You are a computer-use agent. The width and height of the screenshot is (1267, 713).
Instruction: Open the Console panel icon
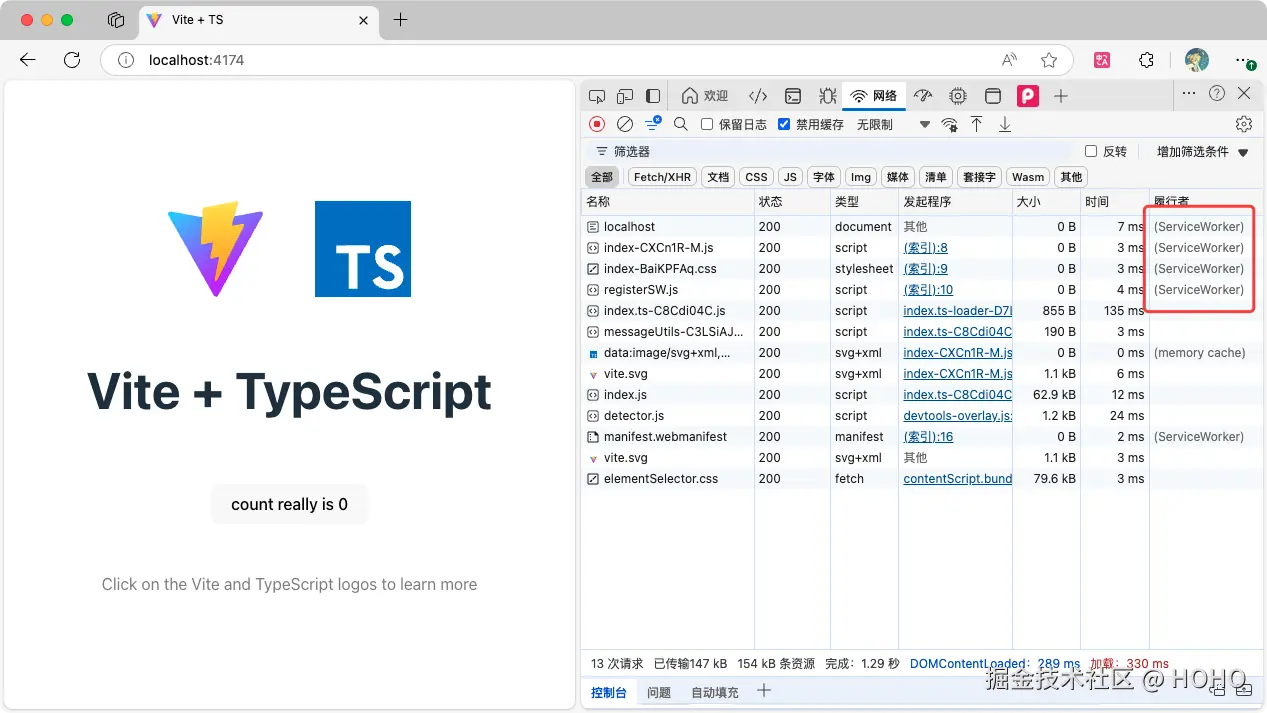[792, 96]
